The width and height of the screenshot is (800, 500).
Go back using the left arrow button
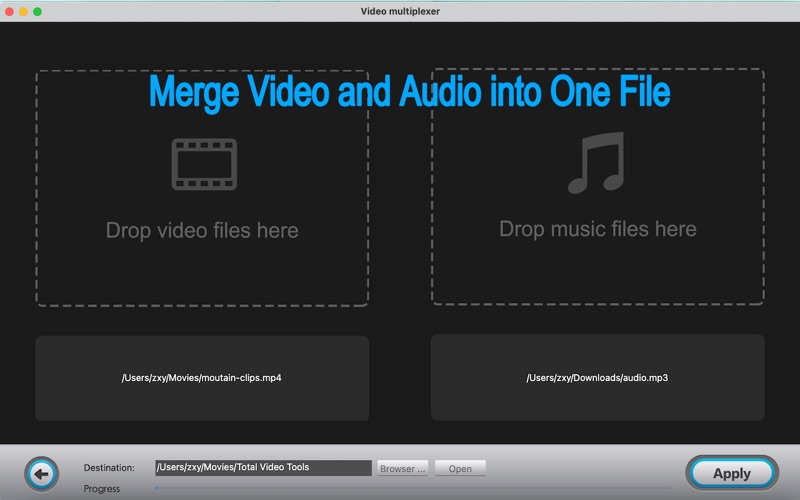41,472
